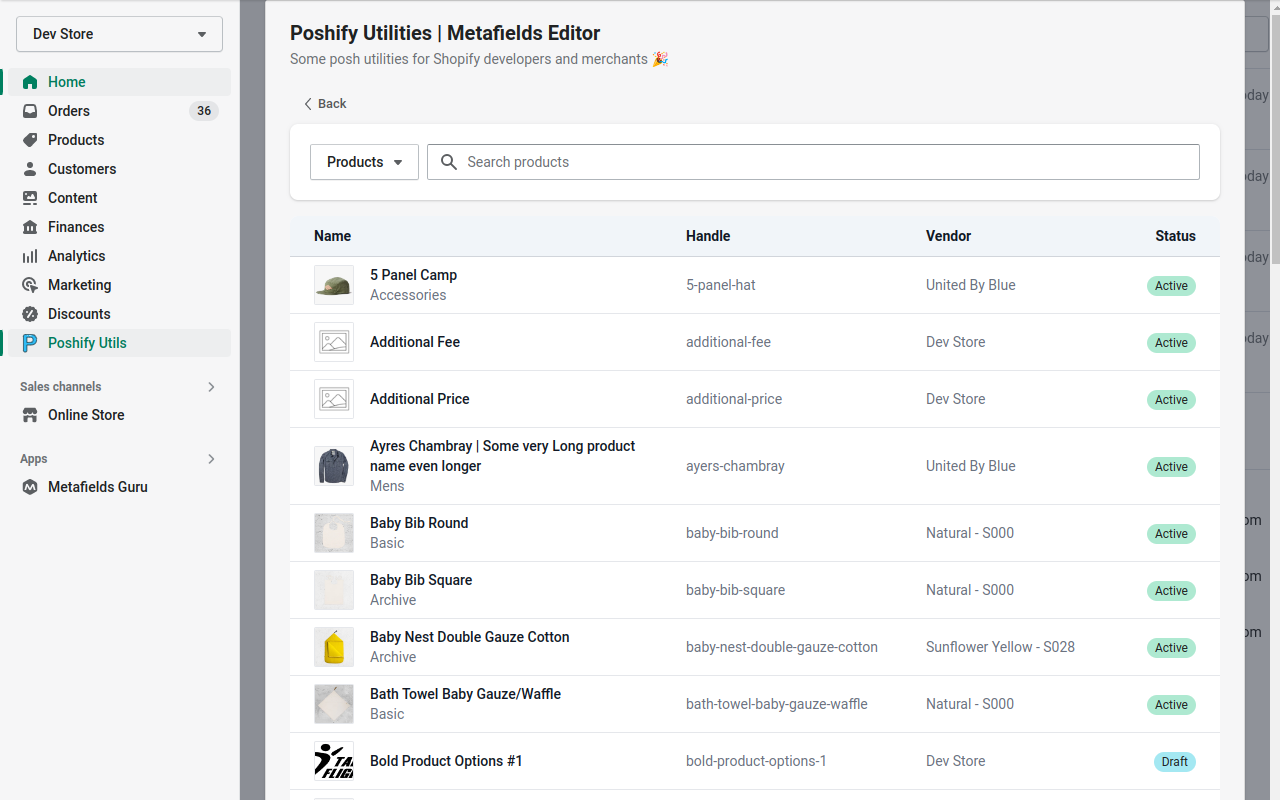Click the Orders inbox icon
1280x800 pixels.
[30, 111]
